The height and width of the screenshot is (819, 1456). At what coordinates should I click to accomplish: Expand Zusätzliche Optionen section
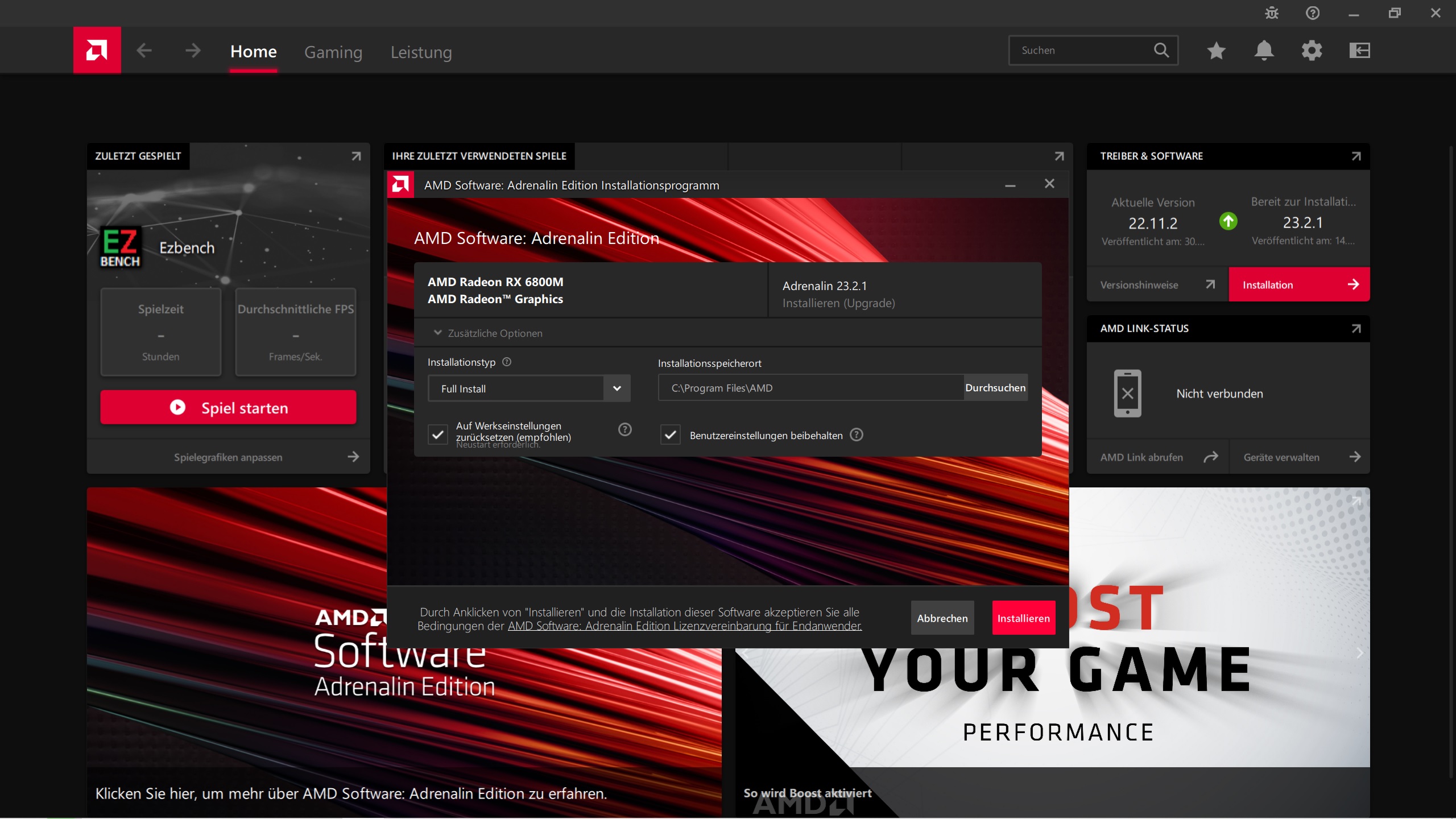(x=488, y=333)
